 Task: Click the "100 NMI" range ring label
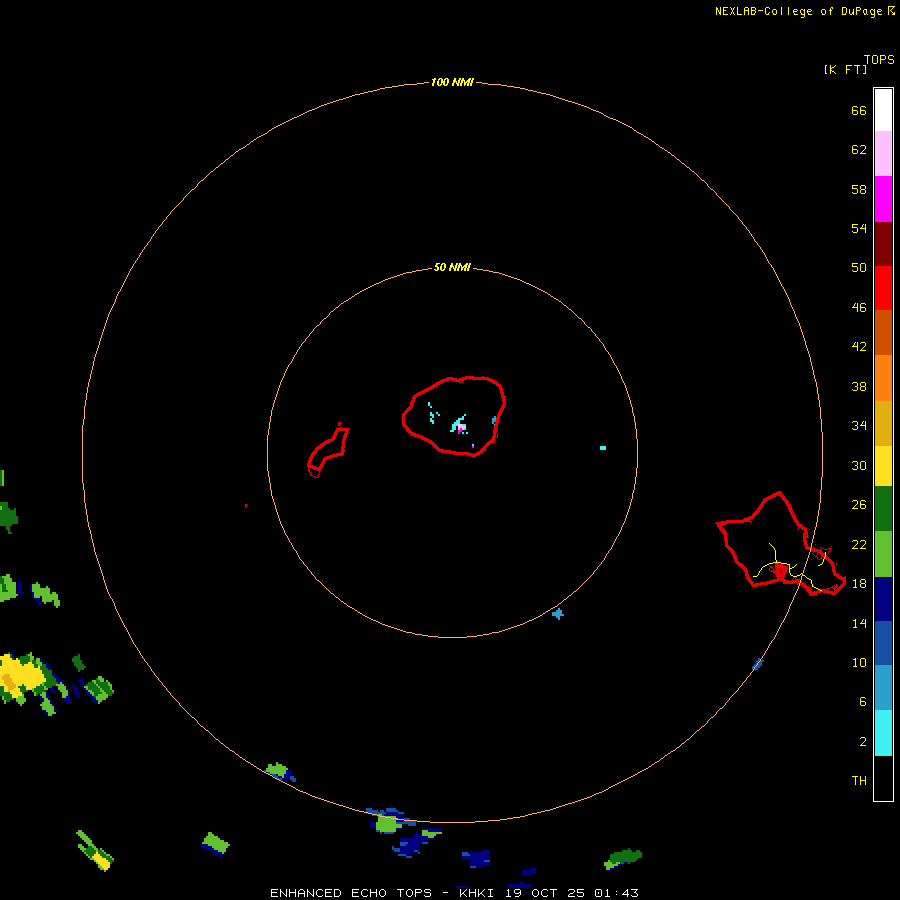(452, 82)
